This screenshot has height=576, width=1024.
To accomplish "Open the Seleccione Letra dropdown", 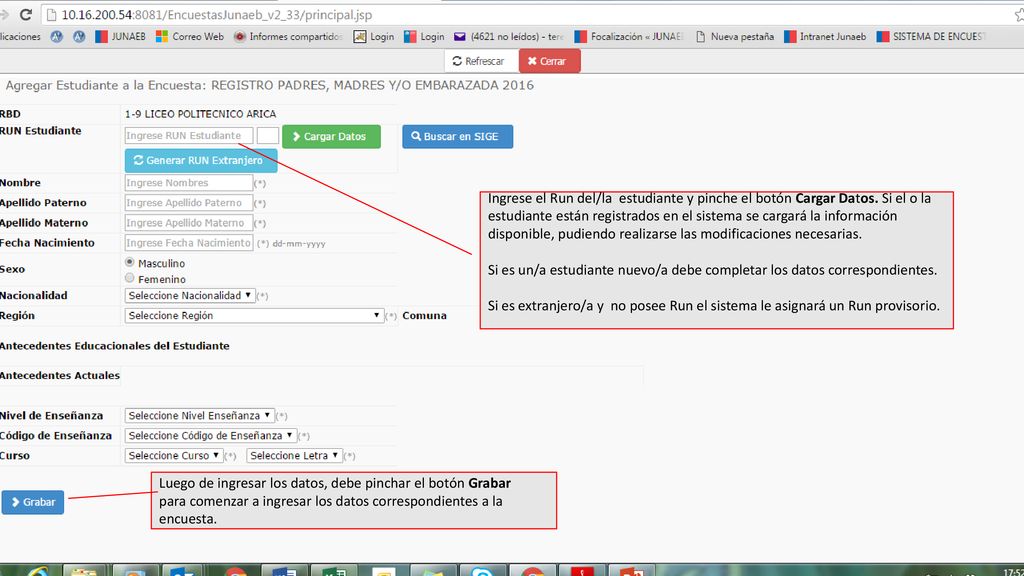I will pyautogui.click(x=295, y=455).
